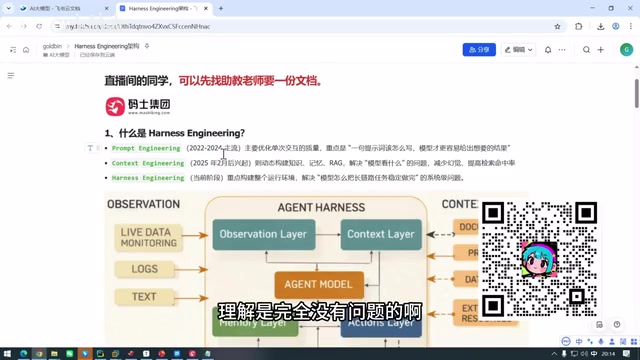The image size is (640, 360).
Task: Open the Windows notification center icon
Action: 627,353
